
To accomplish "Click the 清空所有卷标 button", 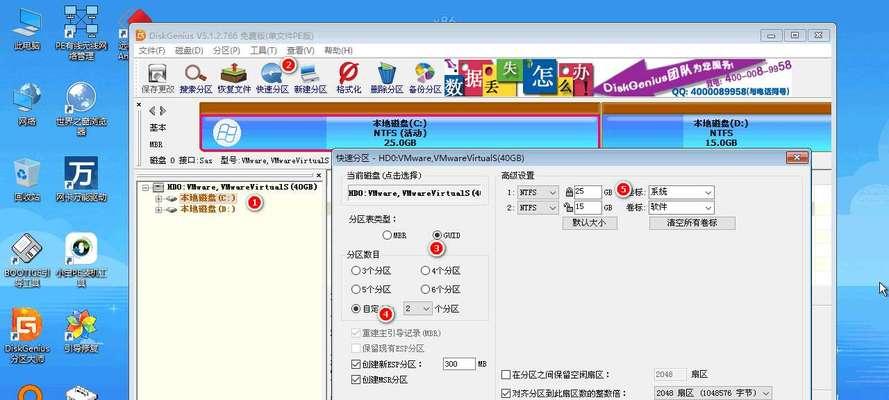I will click(692, 223).
